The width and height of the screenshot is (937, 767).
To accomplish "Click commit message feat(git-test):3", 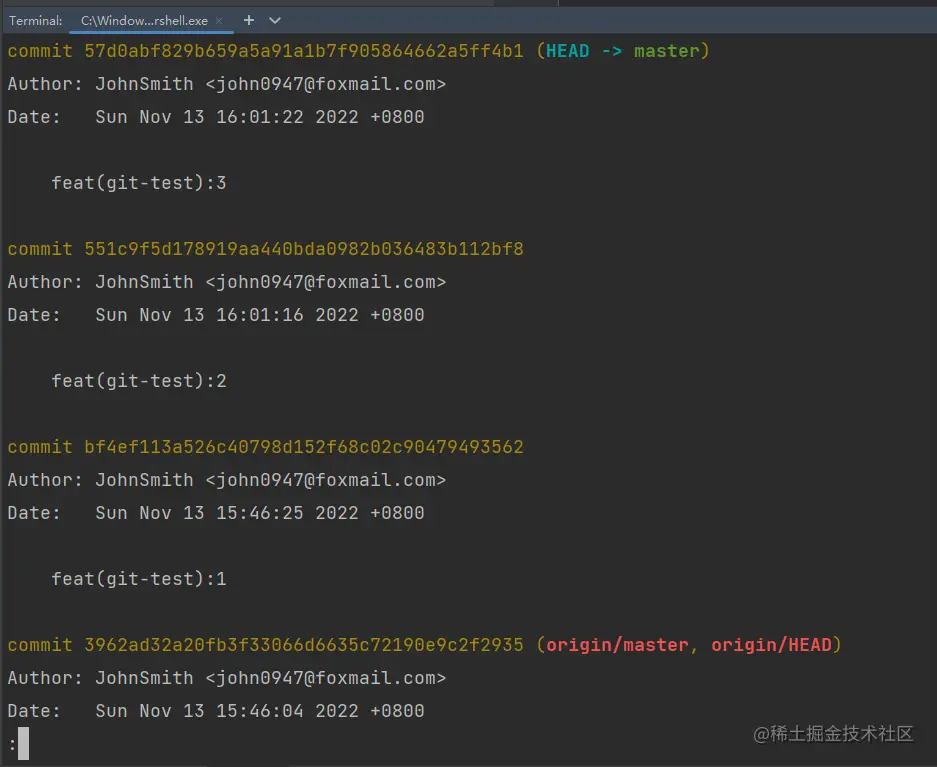I will [139, 183].
